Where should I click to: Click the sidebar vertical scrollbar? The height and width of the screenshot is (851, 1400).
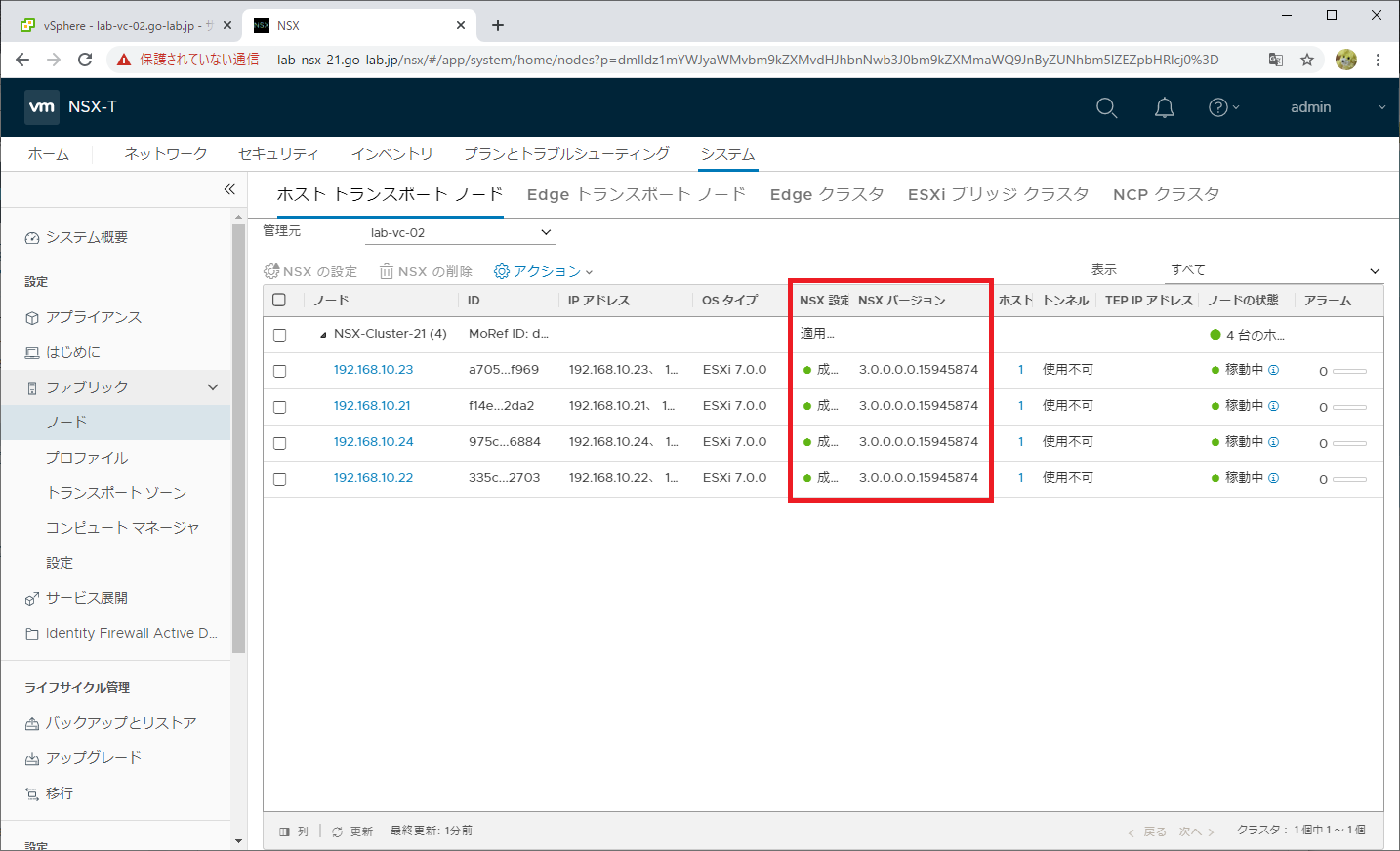[x=238, y=439]
